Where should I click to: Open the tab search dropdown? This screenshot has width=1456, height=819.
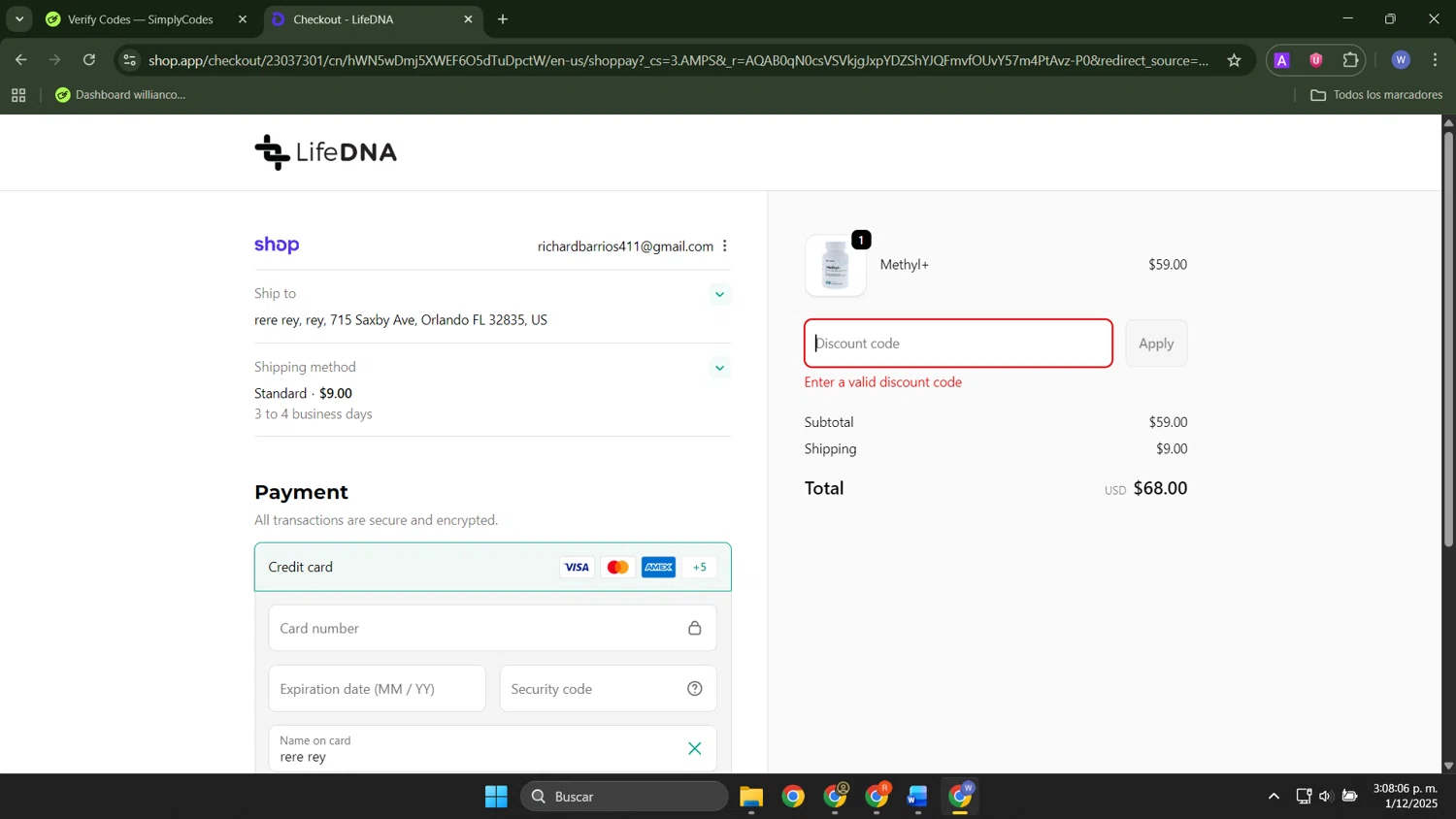point(19,19)
